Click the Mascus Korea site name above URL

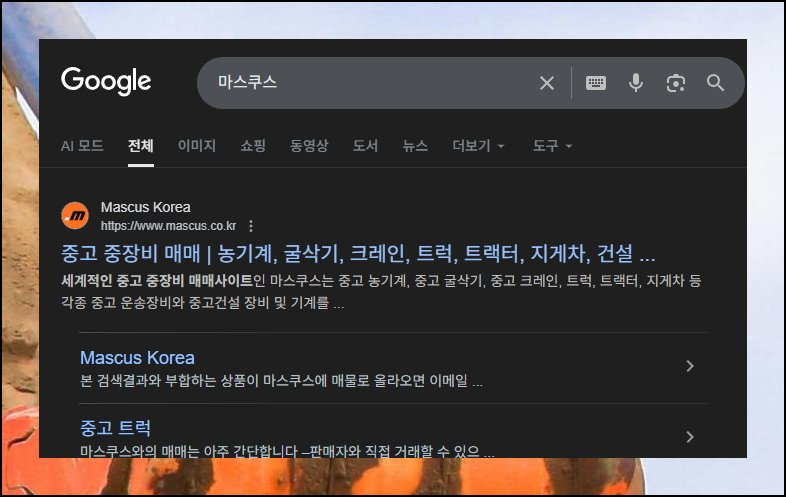[145, 207]
